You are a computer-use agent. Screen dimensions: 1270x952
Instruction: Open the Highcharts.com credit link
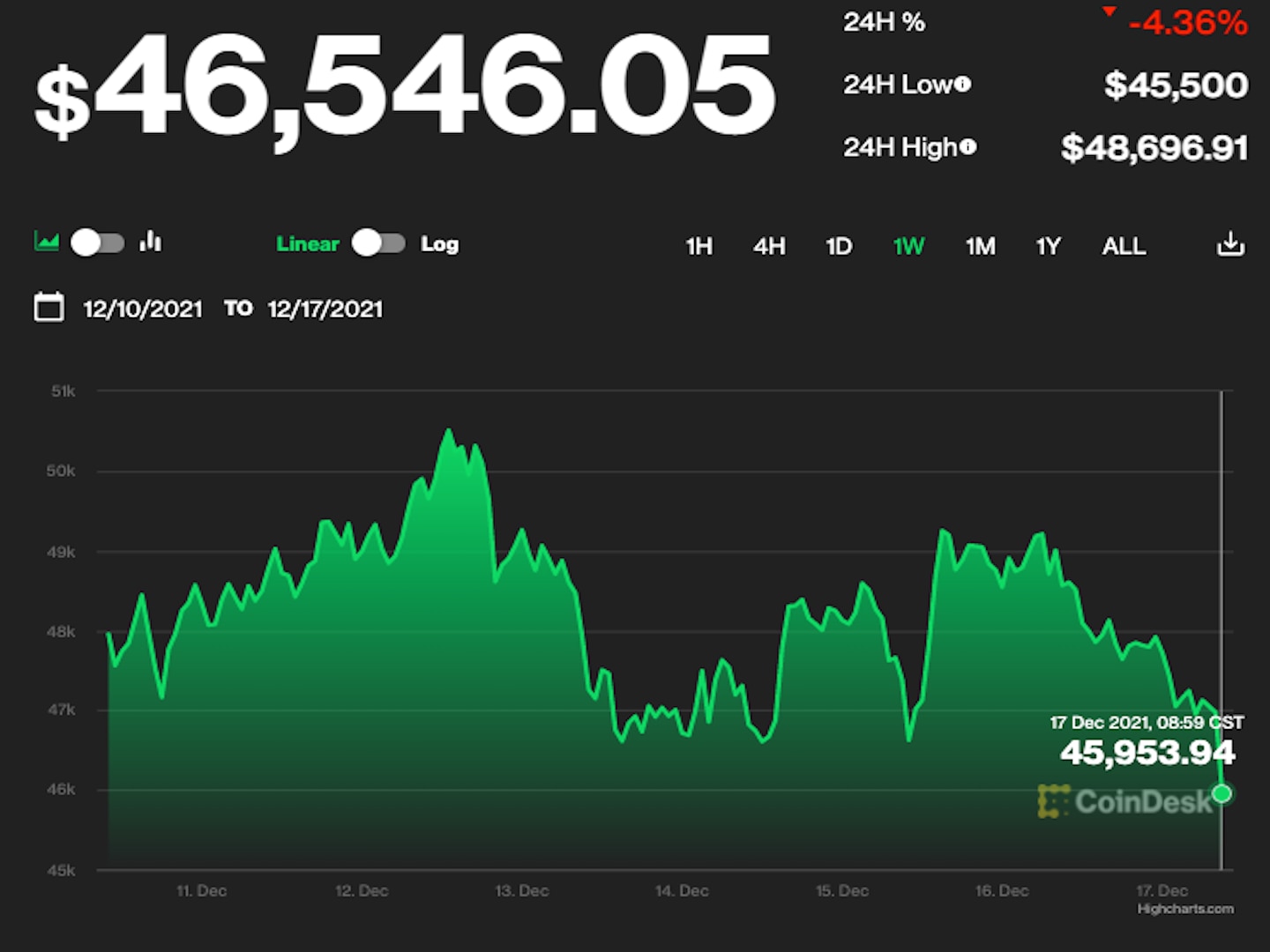(x=1185, y=909)
